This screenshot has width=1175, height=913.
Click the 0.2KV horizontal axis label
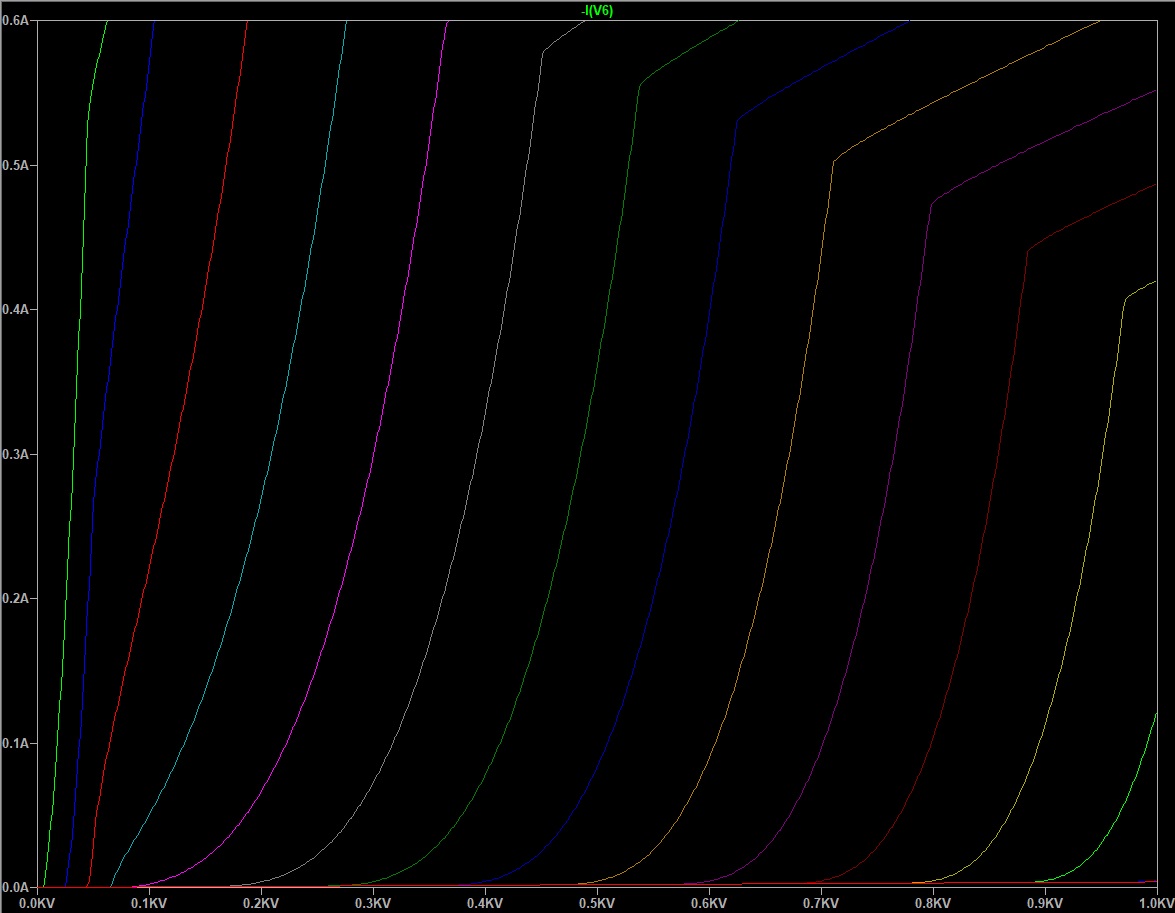tap(261, 903)
